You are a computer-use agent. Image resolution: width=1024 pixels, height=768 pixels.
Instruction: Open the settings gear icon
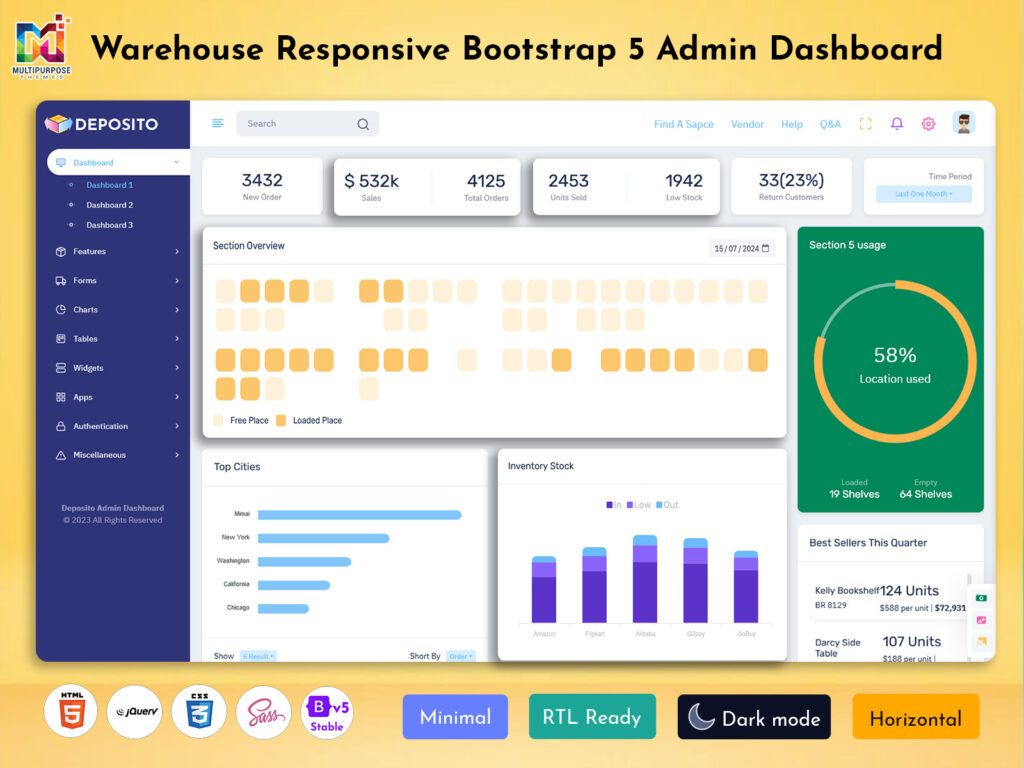point(928,124)
